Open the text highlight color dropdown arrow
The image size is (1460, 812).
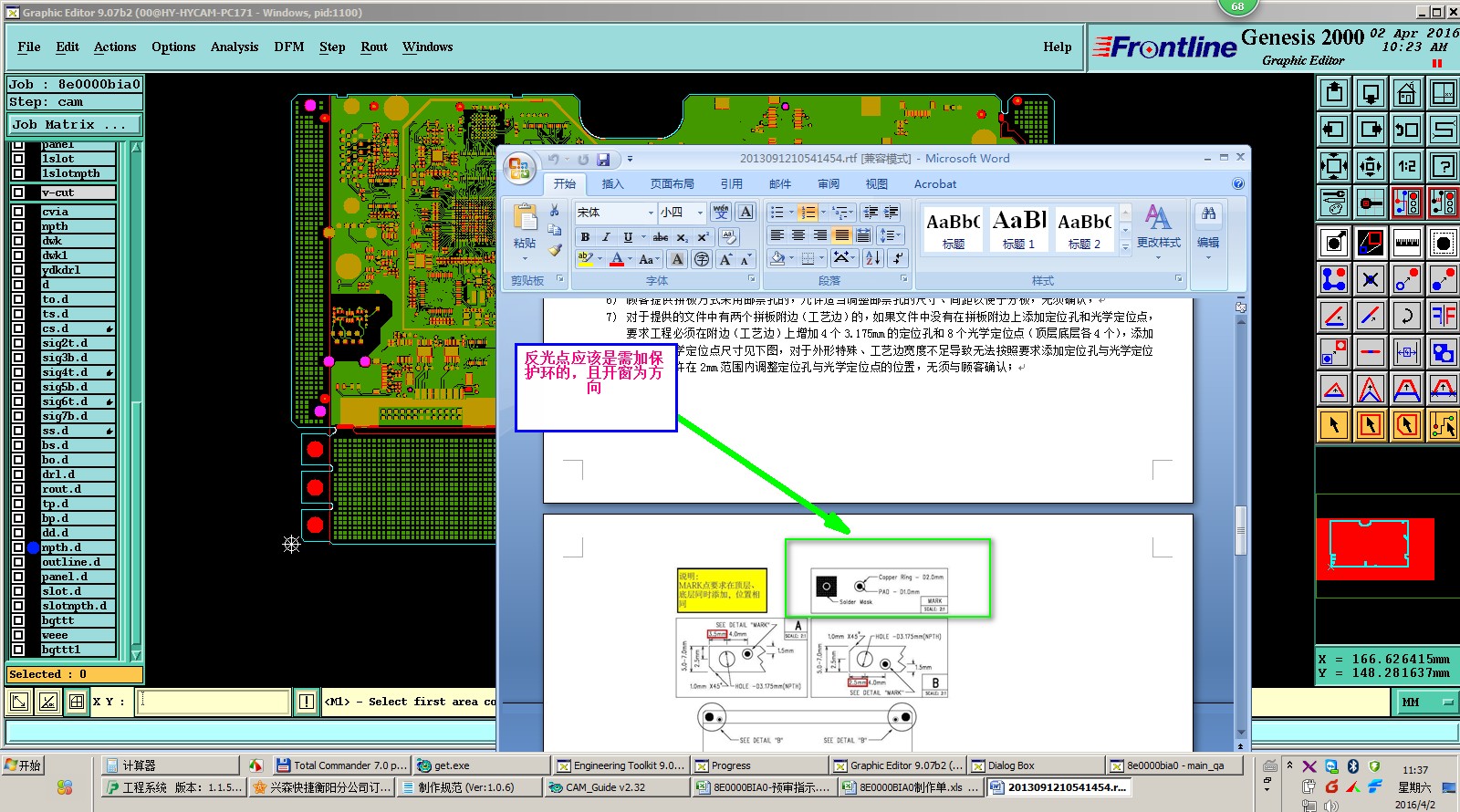pyautogui.click(x=600, y=259)
